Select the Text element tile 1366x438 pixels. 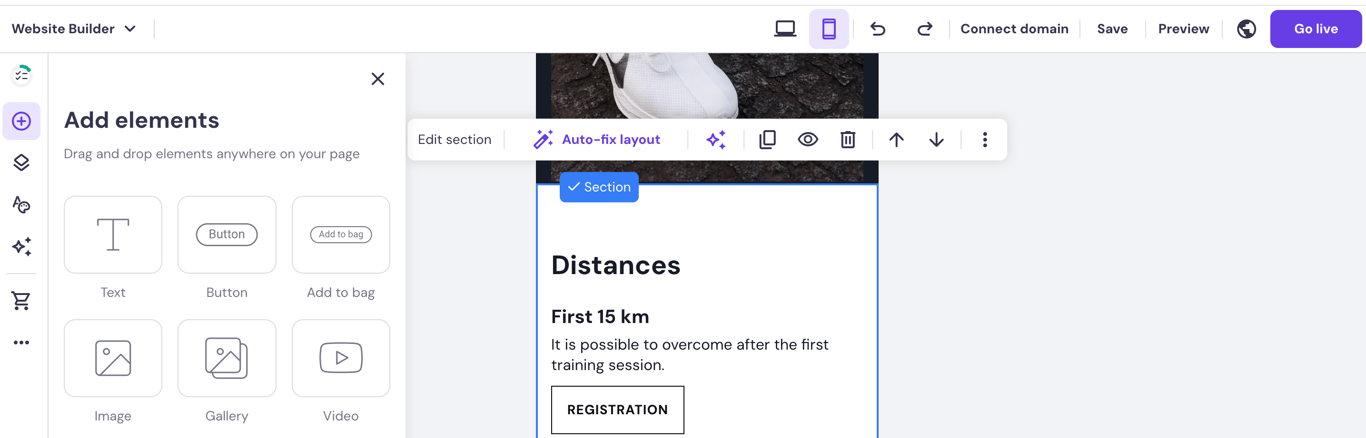113,234
